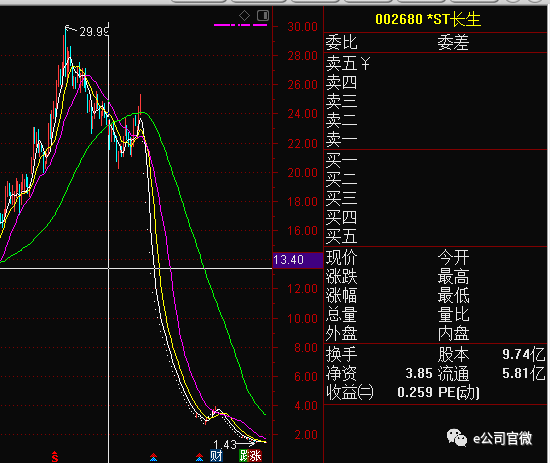Viewport: 550px width, 463px height.
Task: Click the 委比 label
Action: click(x=341, y=43)
